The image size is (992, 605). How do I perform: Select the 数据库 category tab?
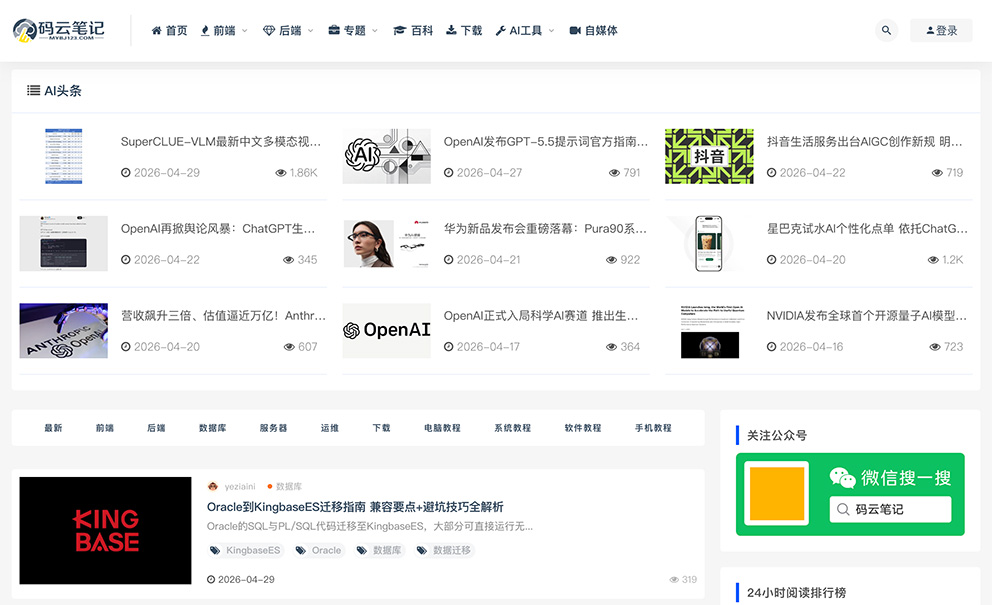pyautogui.click(x=213, y=428)
